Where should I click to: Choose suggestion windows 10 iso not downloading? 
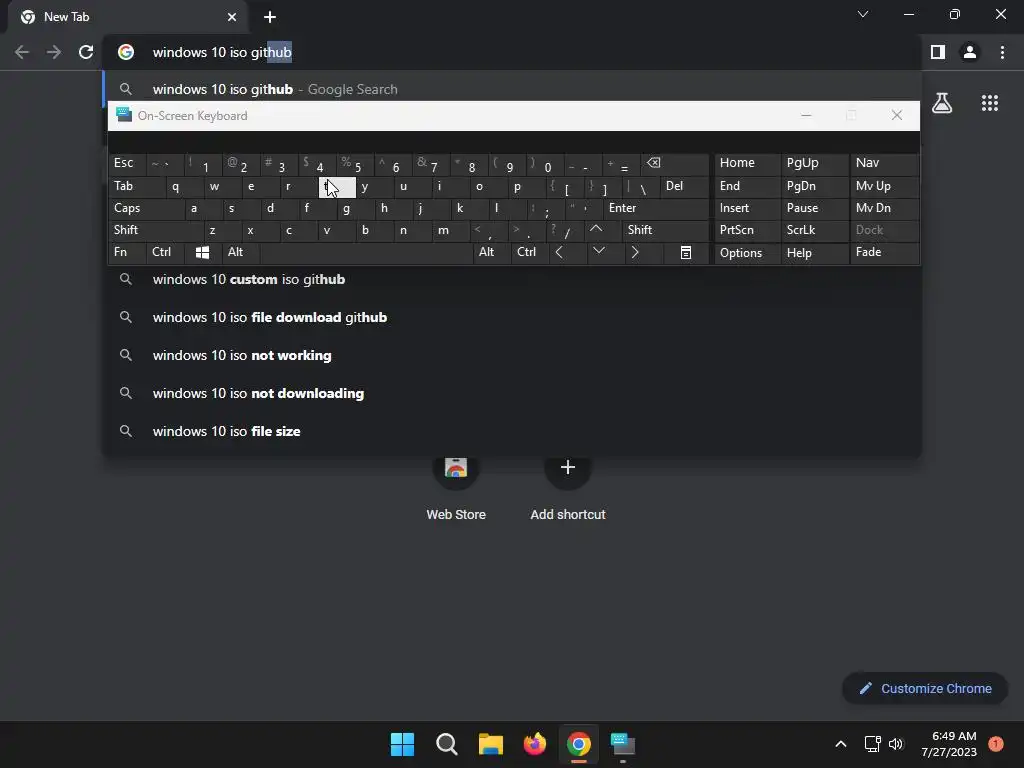click(513, 393)
